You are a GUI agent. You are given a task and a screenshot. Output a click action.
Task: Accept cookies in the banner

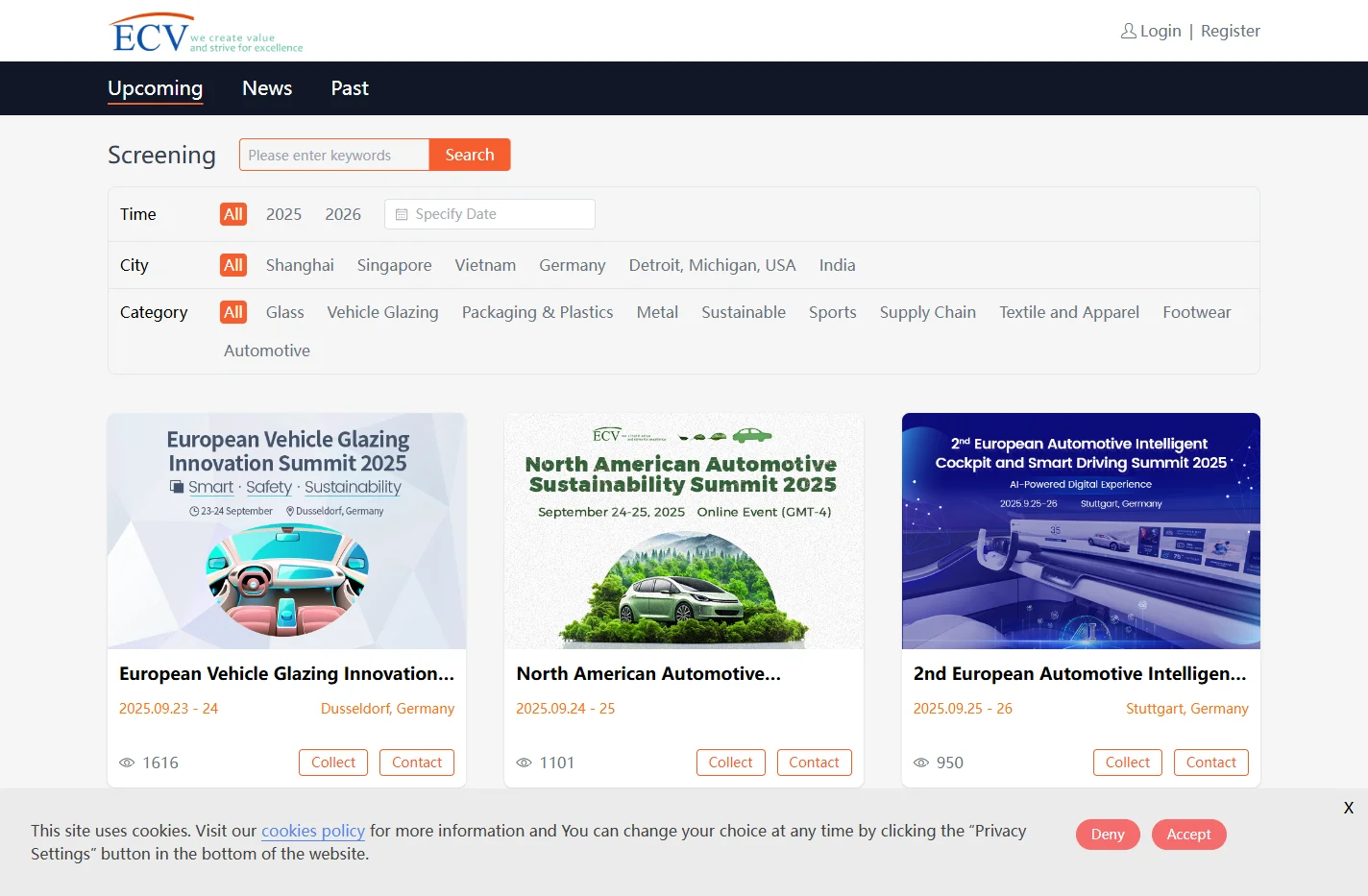pyautogui.click(x=1189, y=835)
